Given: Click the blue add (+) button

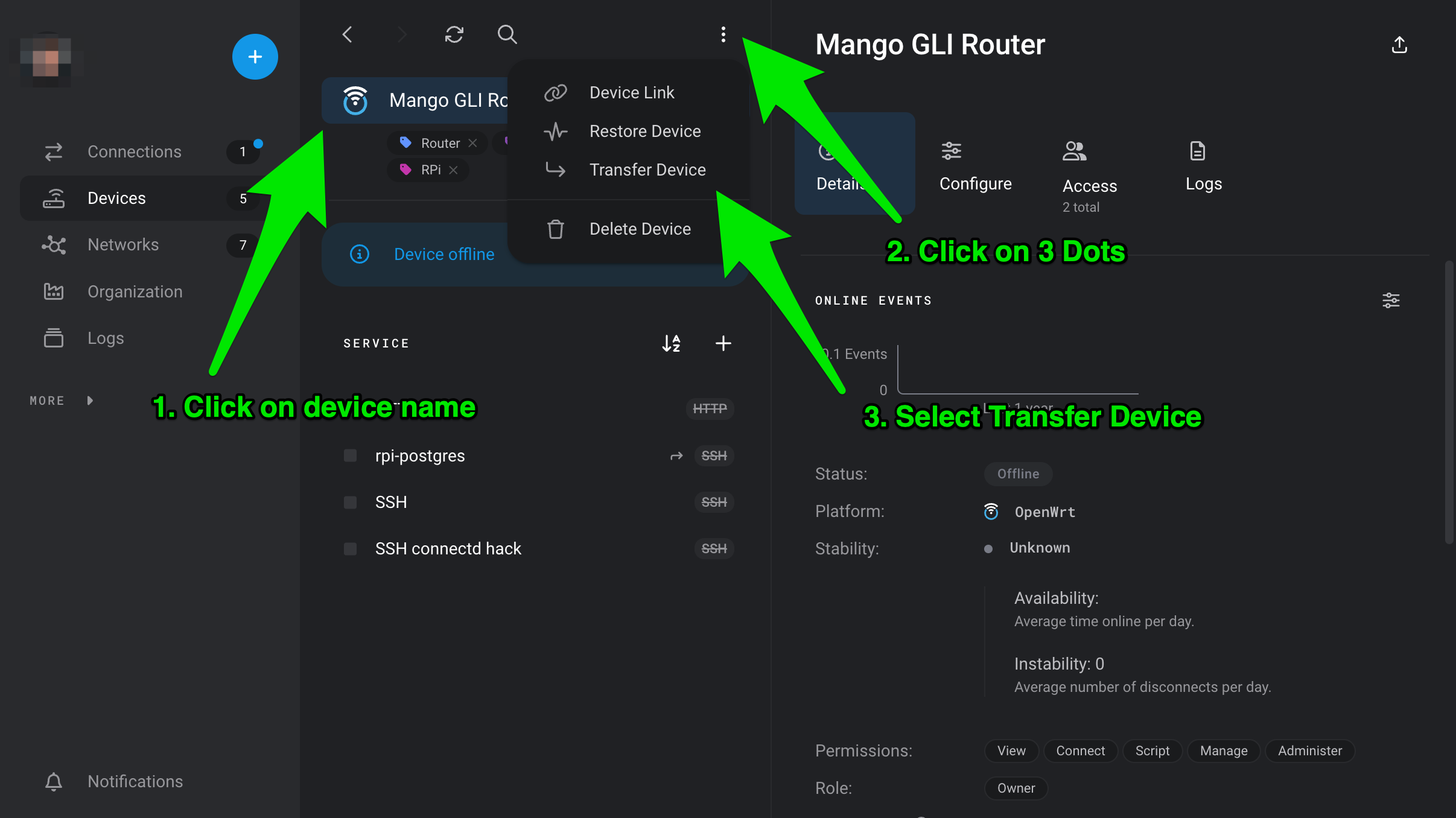Looking at the screenshot, I should [255, 57].
